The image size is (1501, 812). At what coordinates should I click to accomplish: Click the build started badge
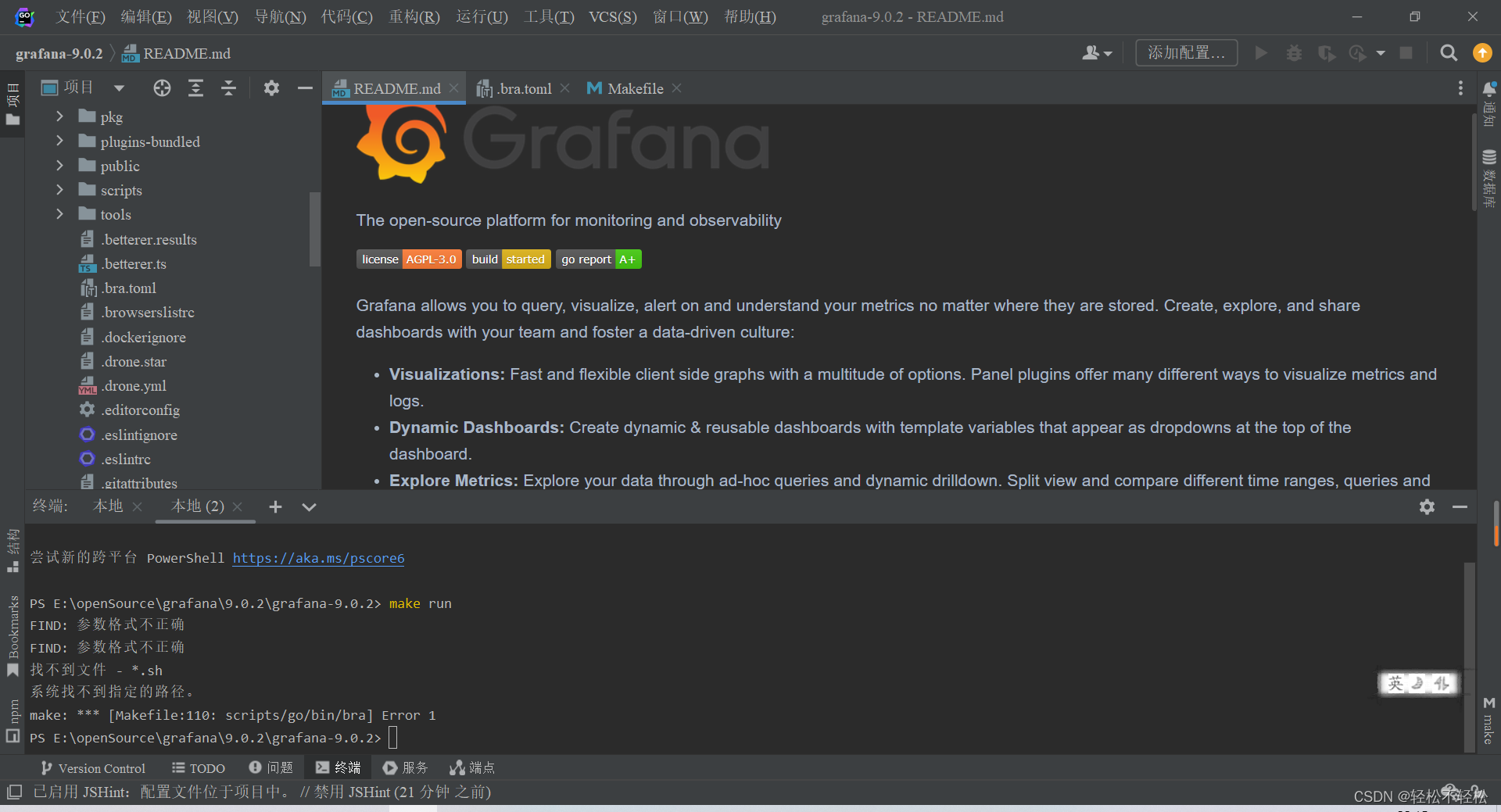509,259
